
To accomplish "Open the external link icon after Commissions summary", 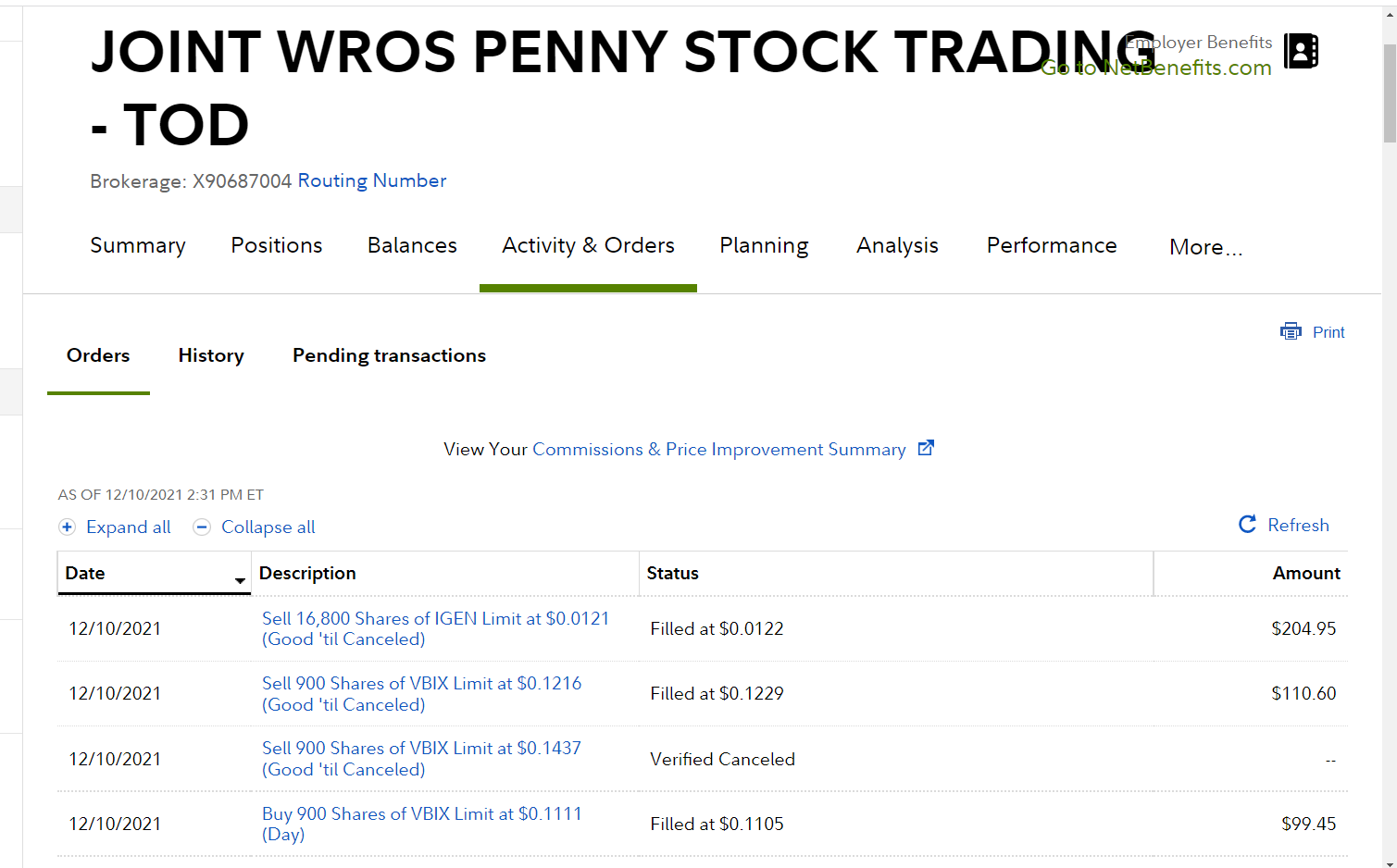I will pos(926,448).
